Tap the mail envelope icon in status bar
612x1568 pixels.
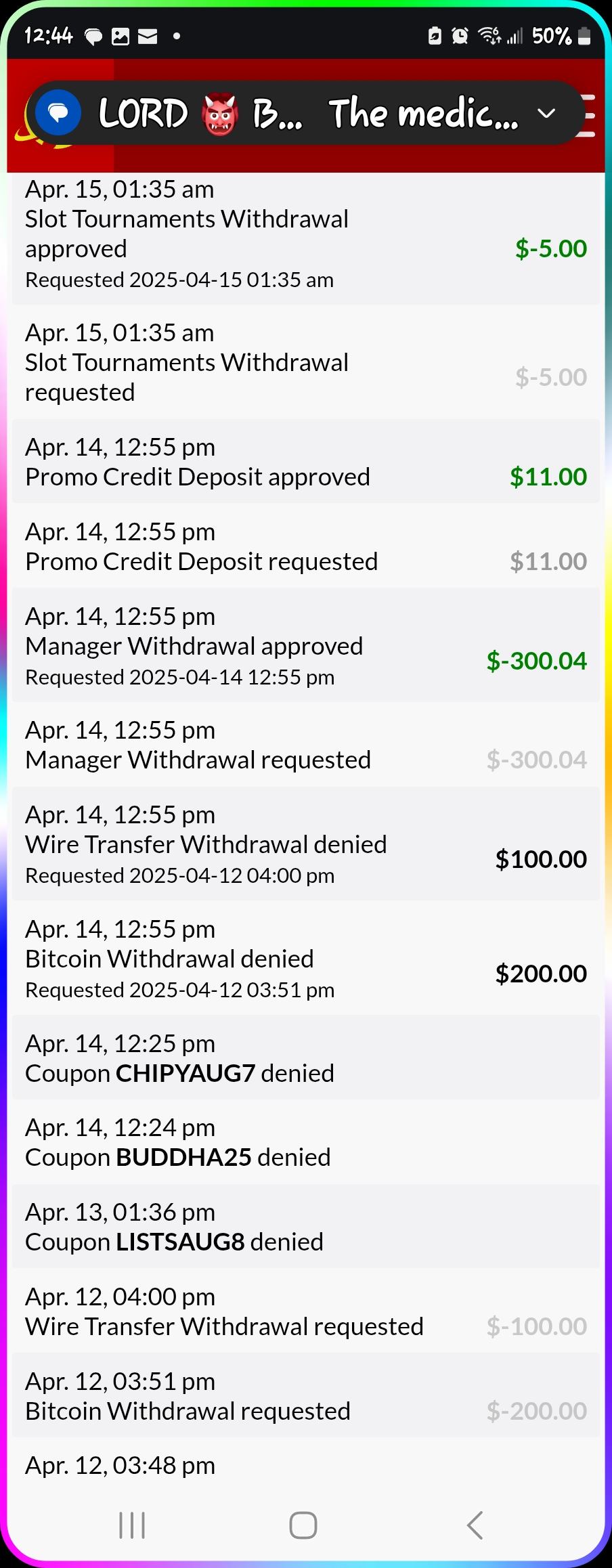(148, 37)
